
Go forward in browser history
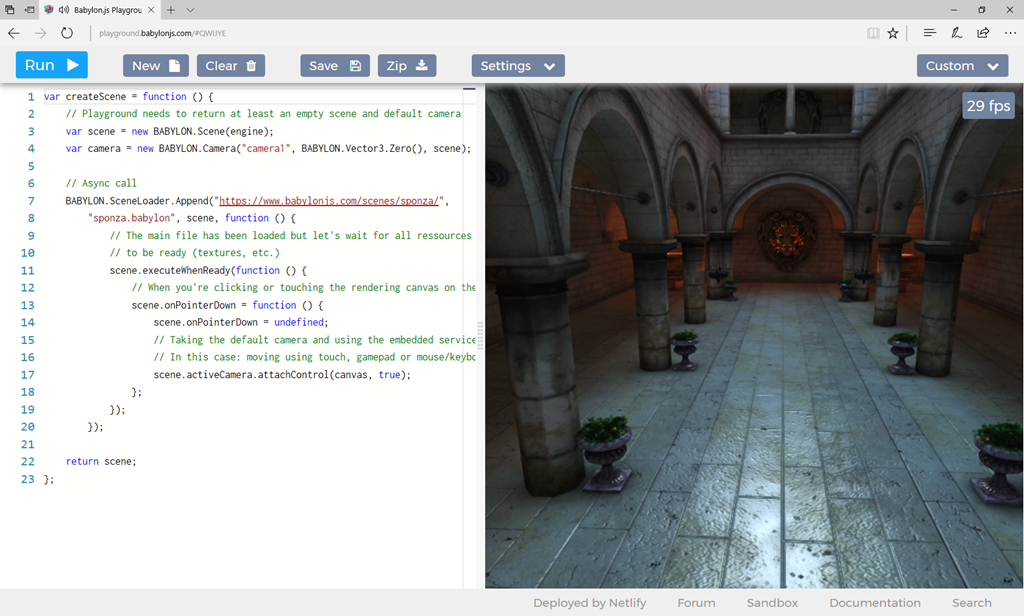pos(40,33)
